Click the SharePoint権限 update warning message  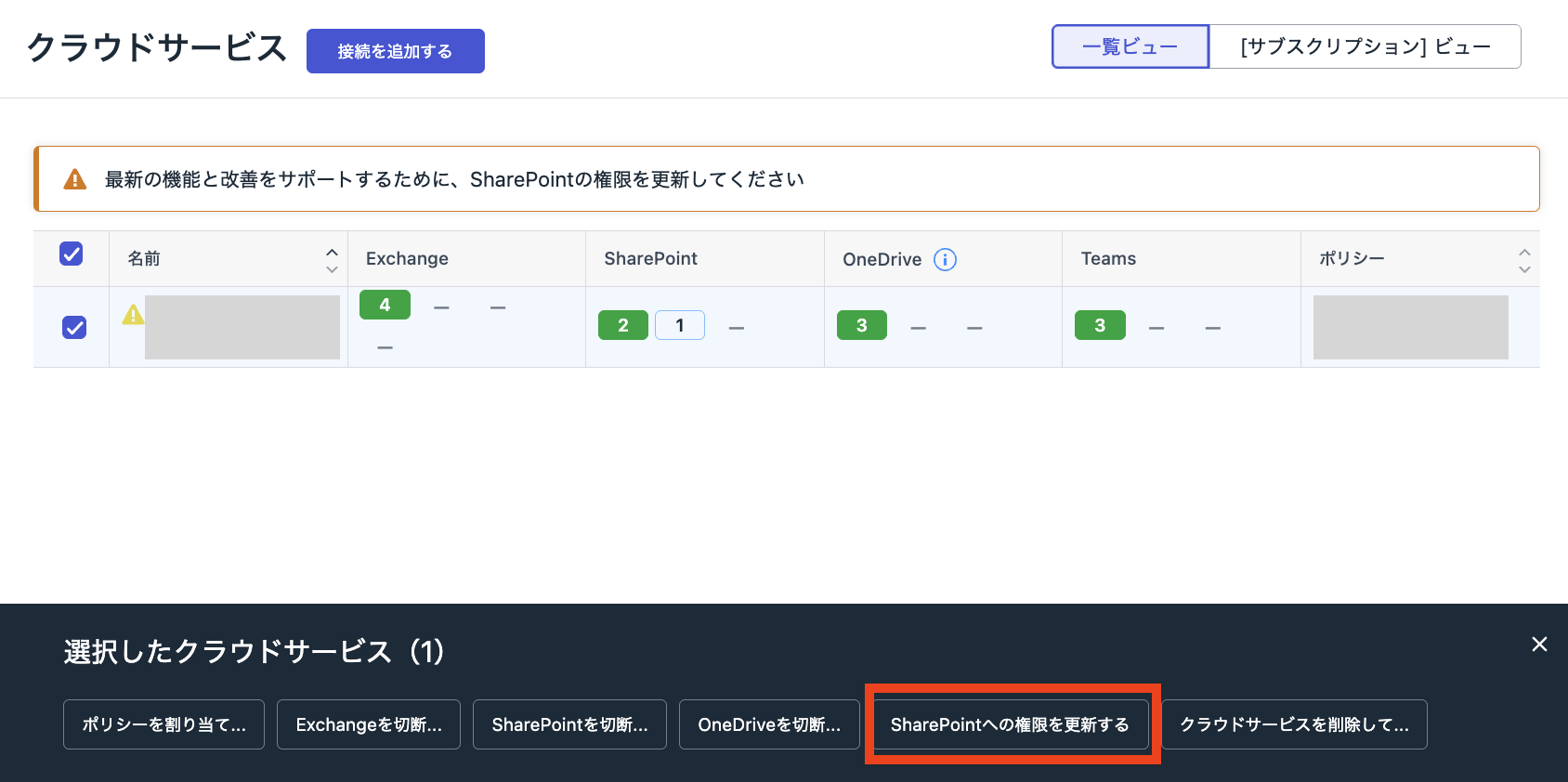[x=454, y=179]
